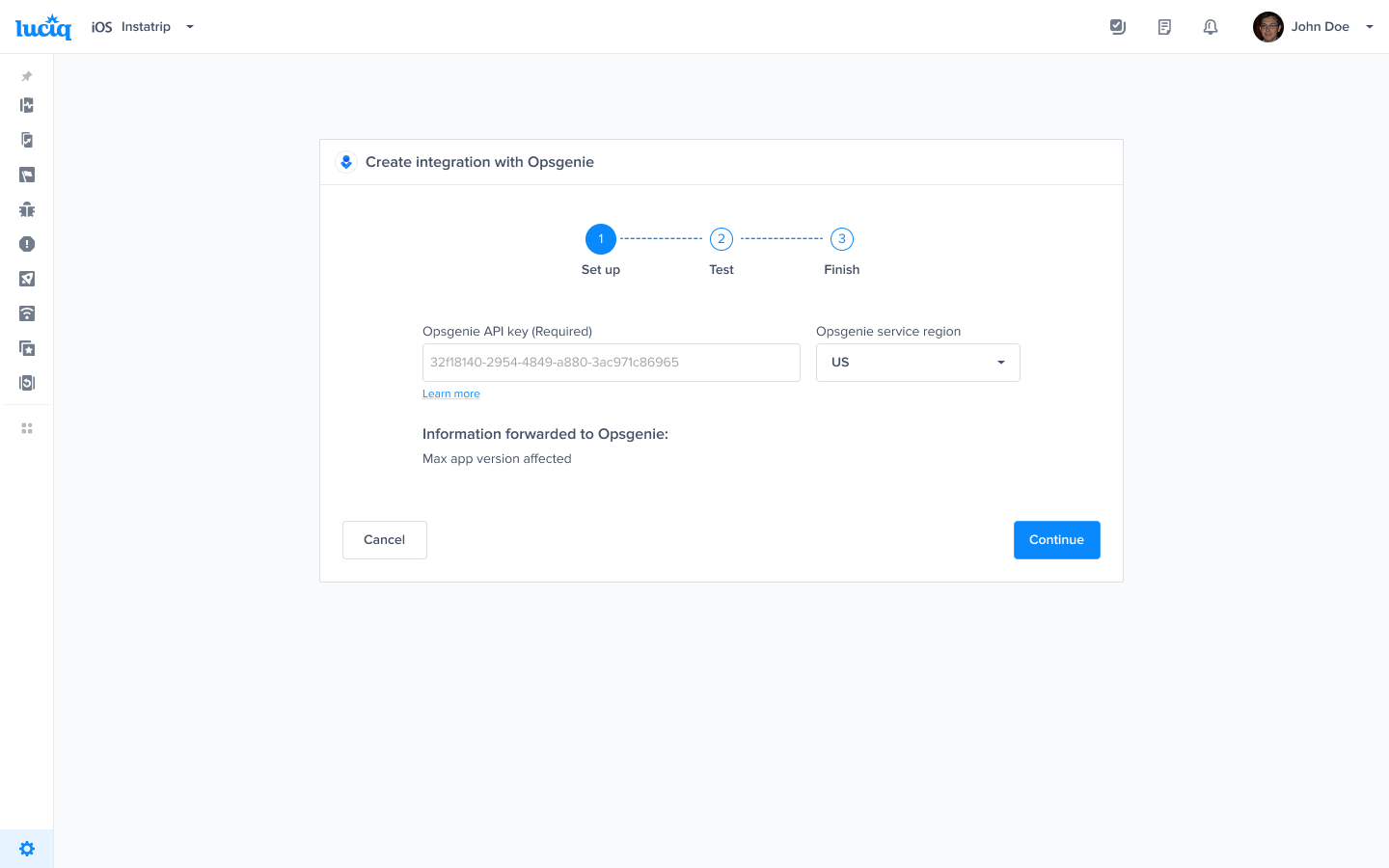Viewport: 1389px width, 868px height.
Task: Open the wifi network sidebar icon
Action: tap(27, 313)
